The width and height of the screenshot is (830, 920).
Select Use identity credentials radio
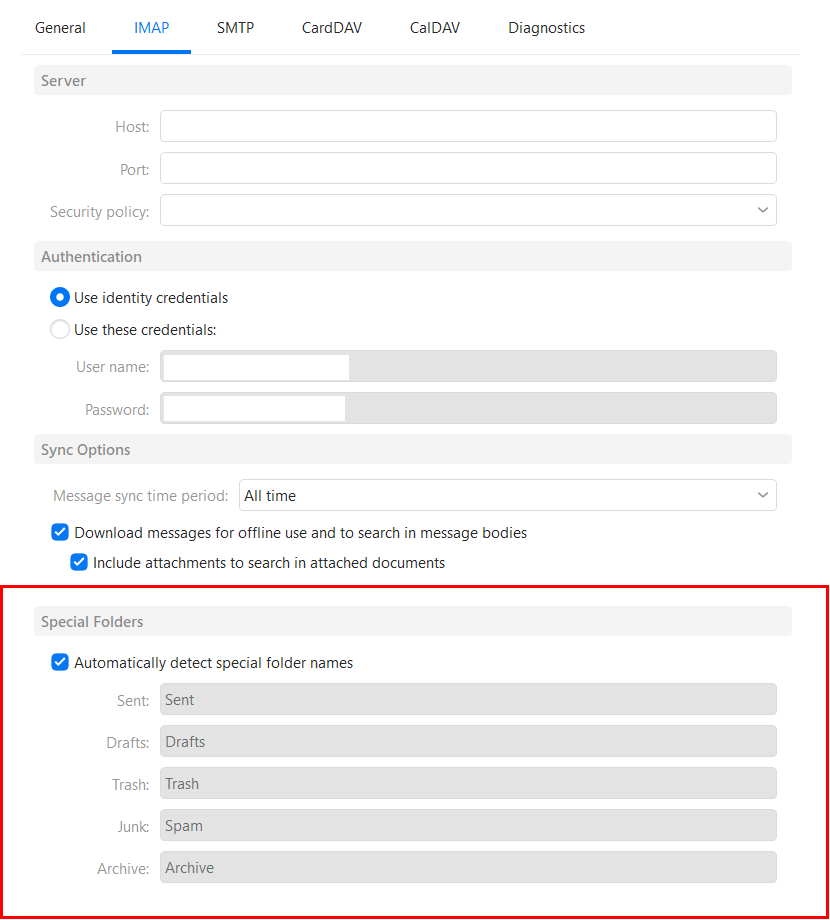pos(60,297)
